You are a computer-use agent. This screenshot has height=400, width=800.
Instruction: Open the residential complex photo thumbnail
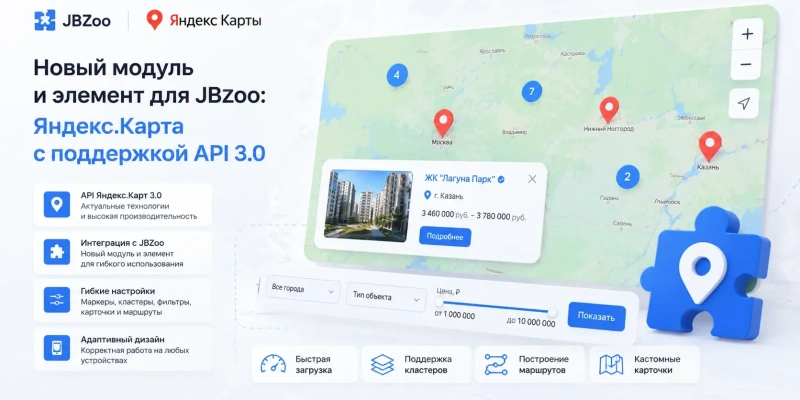coord(368,206)
